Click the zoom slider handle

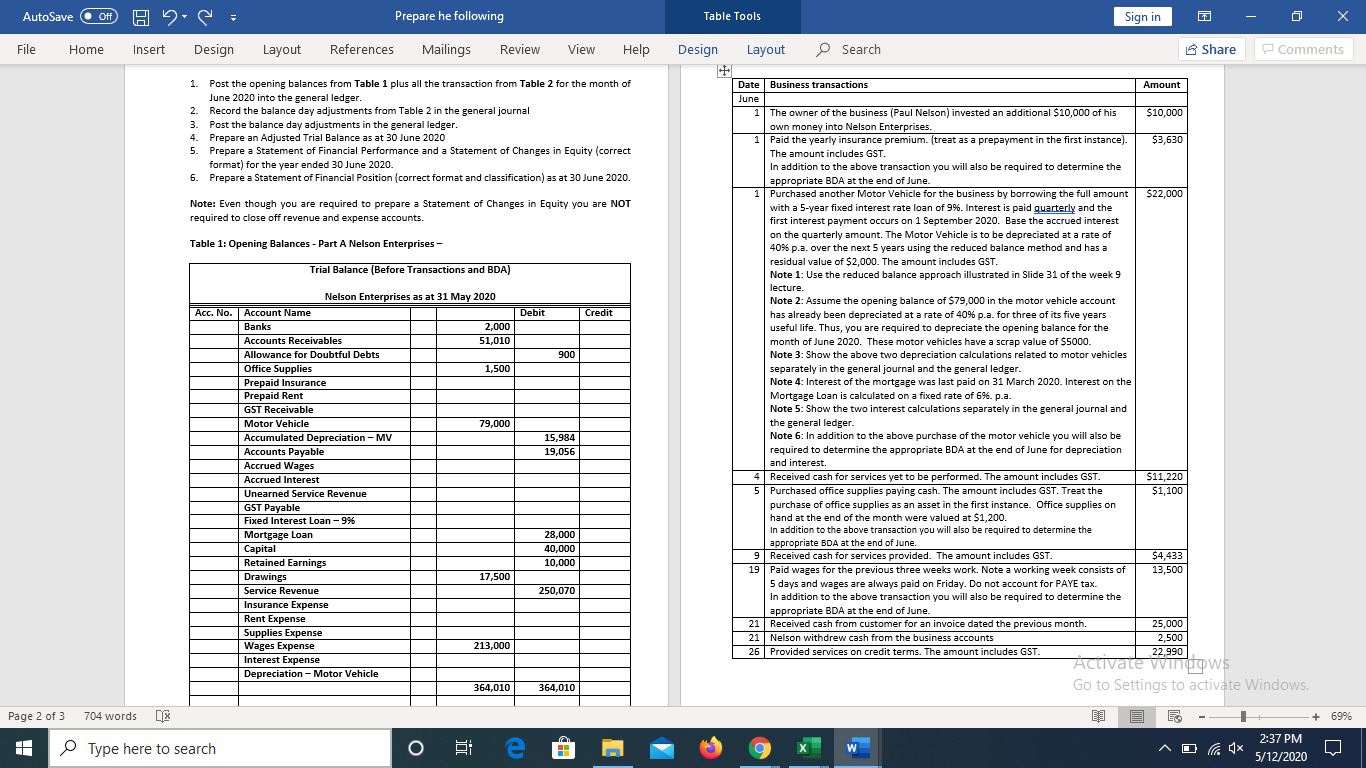[1241, 716]
